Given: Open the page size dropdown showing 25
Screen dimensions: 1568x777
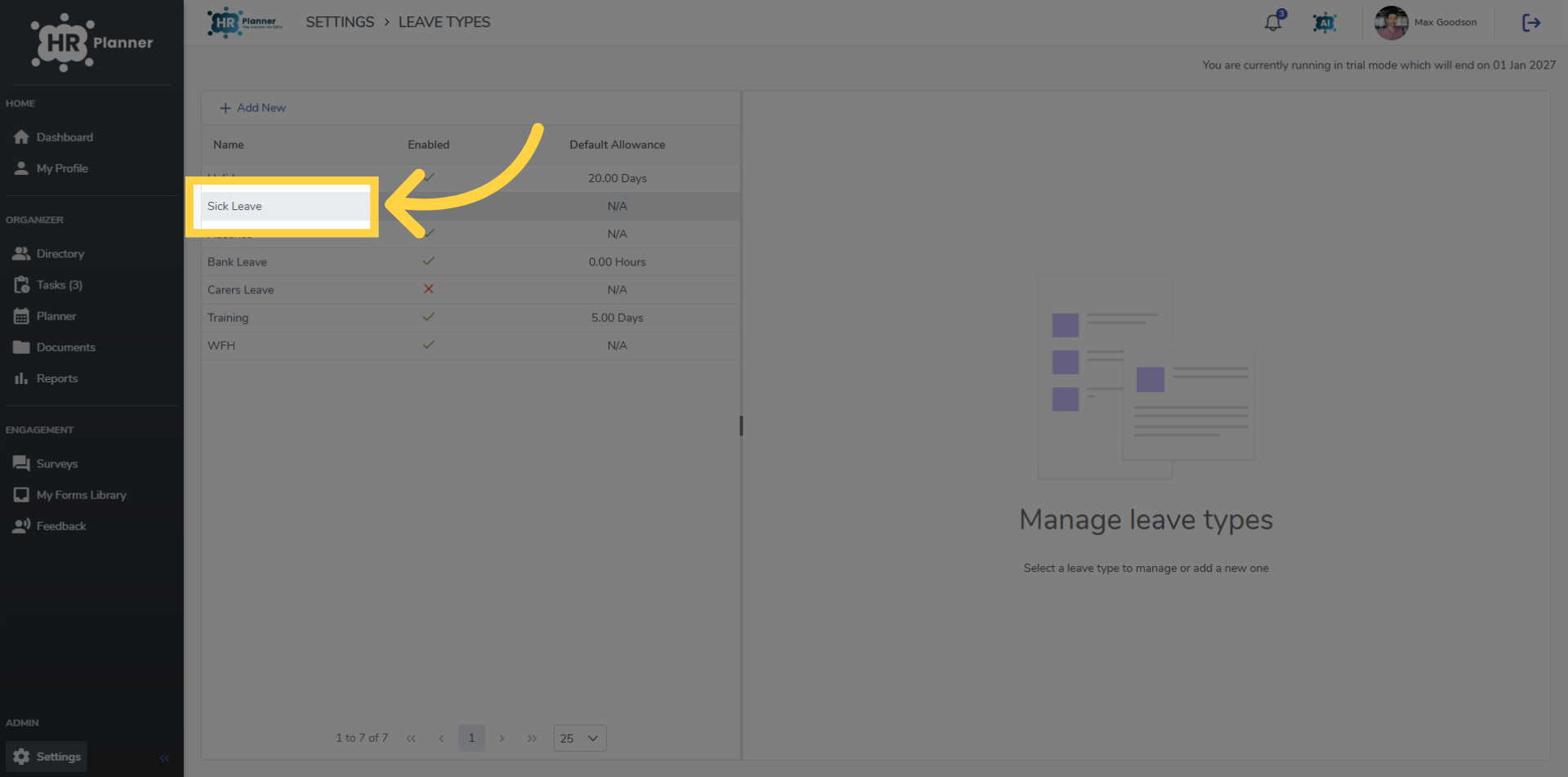Looking at the screenshot, I should 580,739.
